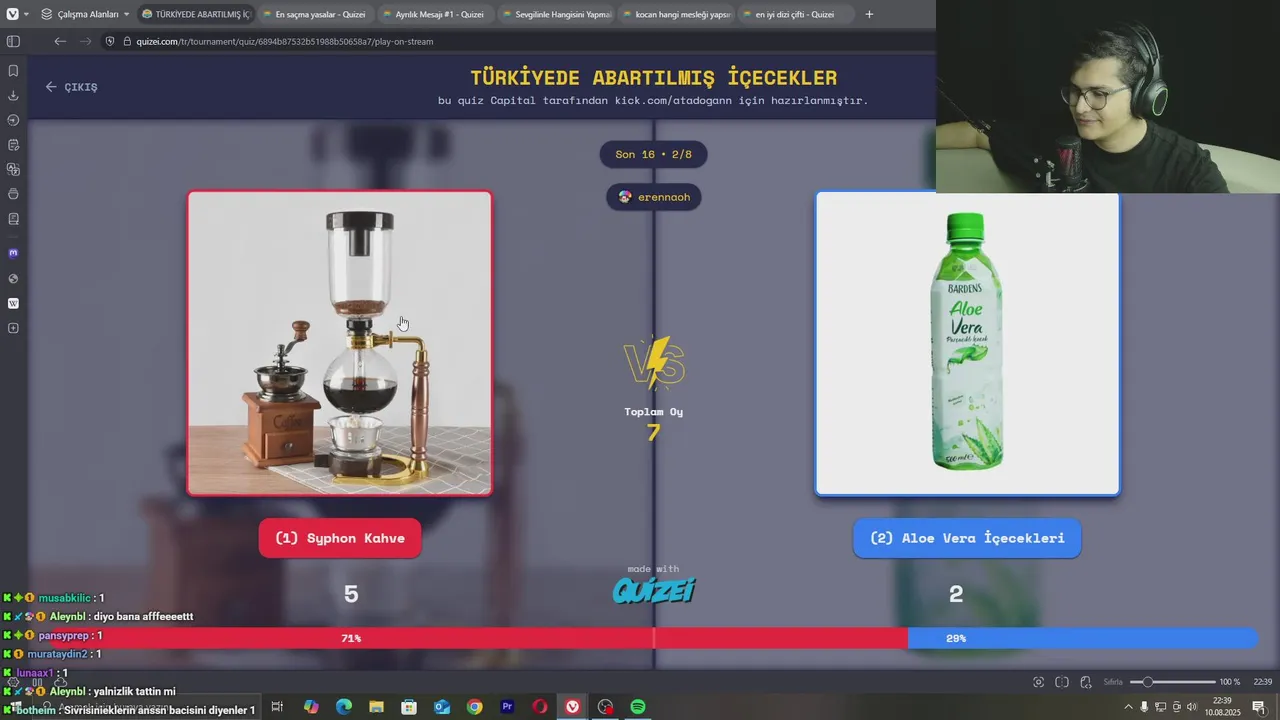Open Microsoft Store from taskbar
Image resolution: width=1280 pixels, height=720 pixels.
pos(409,707)
